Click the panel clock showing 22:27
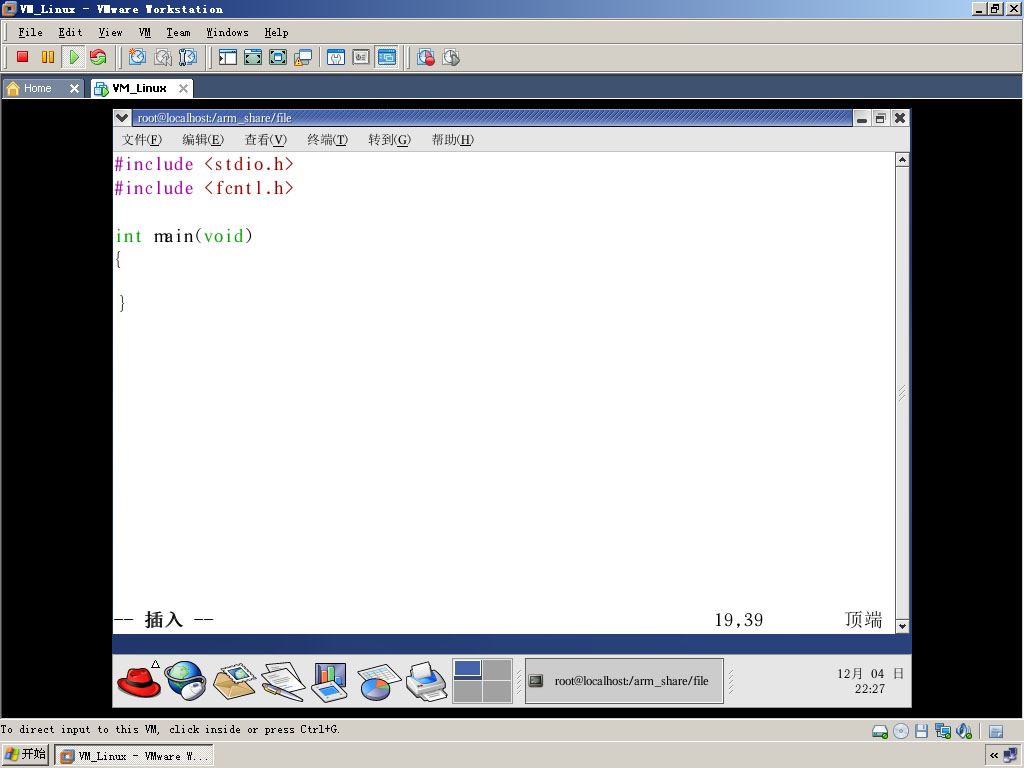Screen dimensions: 1024x768 point(870,681)
